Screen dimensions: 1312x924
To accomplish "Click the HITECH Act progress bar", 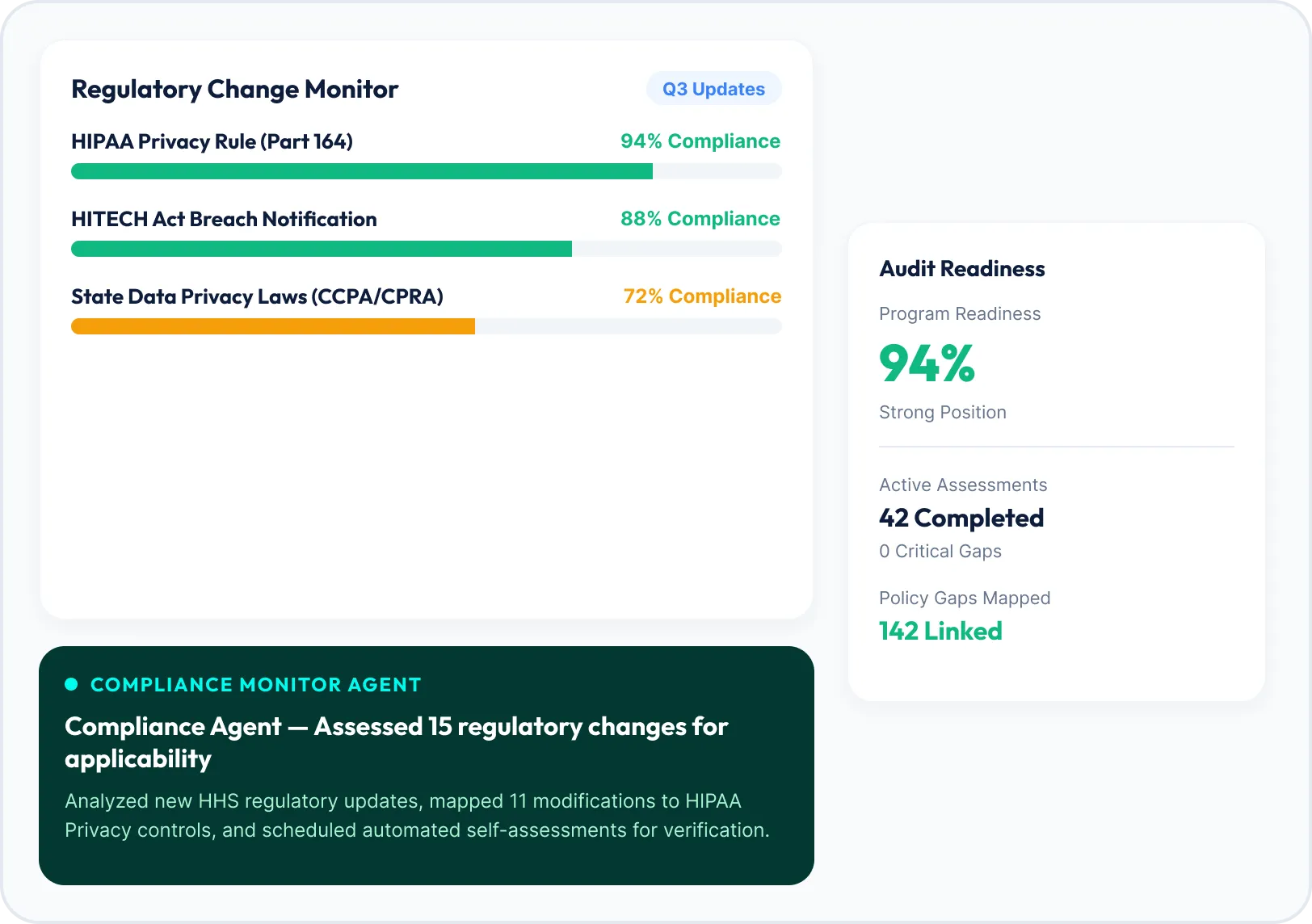I will click(x=427, y=249).
